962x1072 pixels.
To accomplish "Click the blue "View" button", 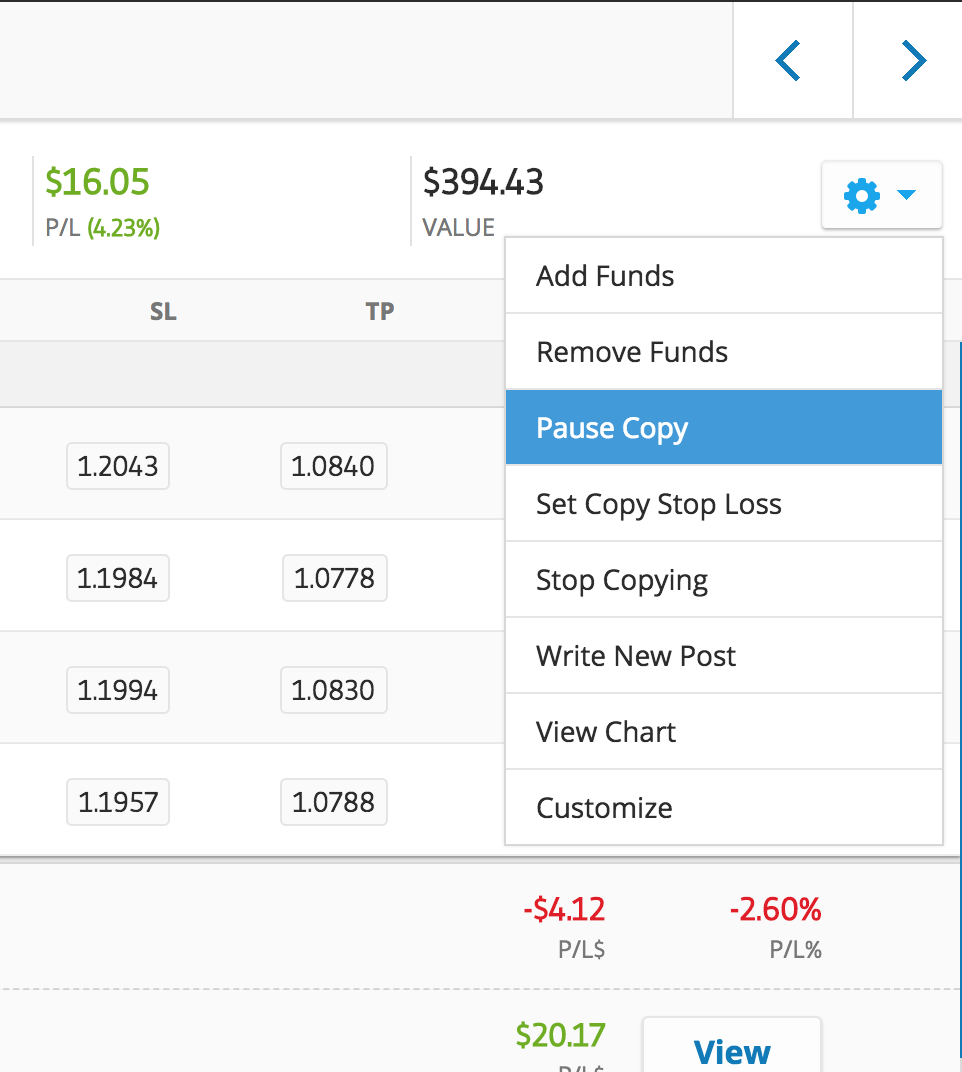I will (731, 1050).
